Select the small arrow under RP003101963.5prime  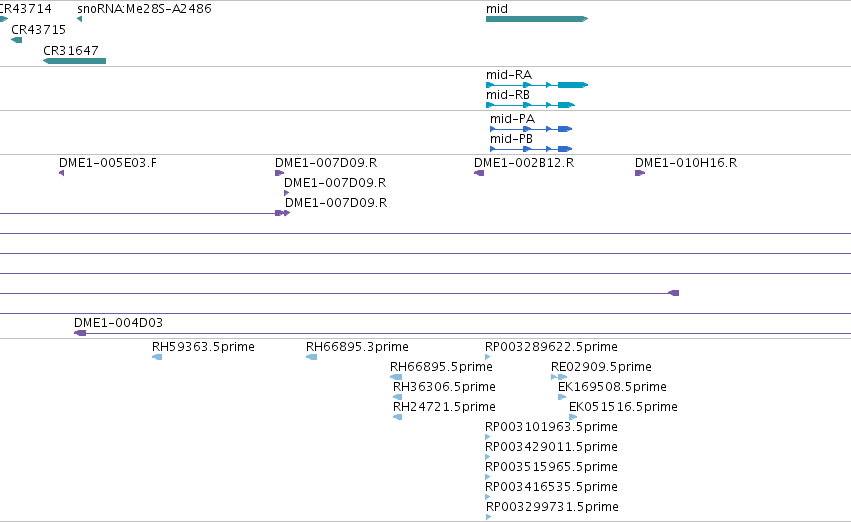pyautogui.click(x=488, y=437)
